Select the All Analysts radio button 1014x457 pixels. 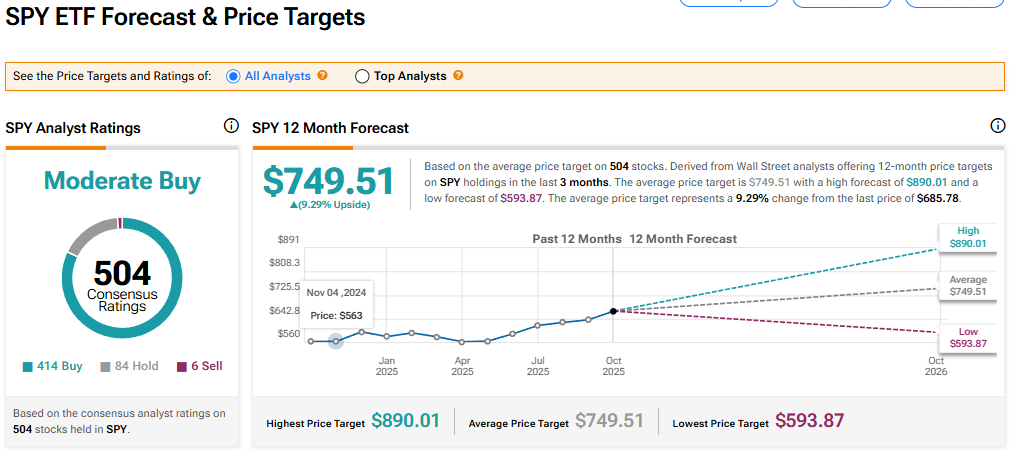click(234, 76)
